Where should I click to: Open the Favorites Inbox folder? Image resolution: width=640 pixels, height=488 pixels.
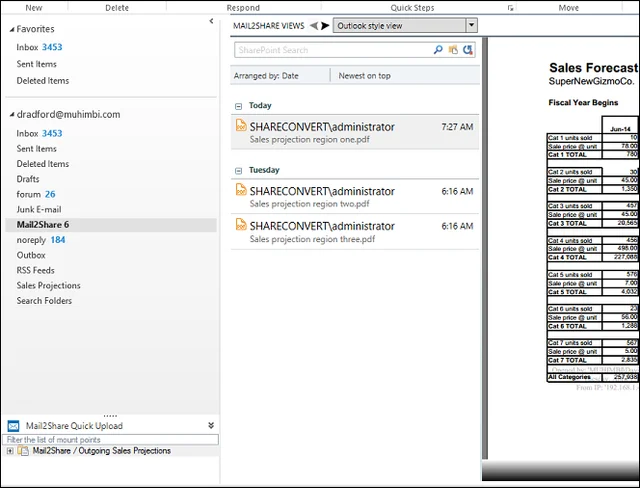[39, 47]
